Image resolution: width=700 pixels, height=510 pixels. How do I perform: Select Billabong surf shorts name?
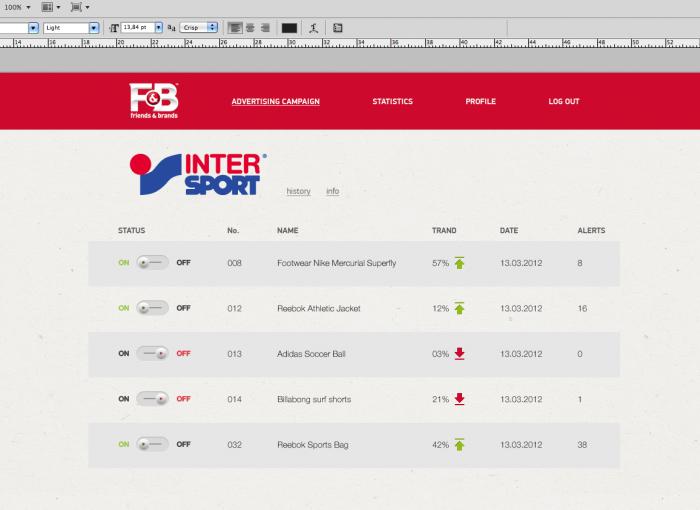tap(314, 399)
